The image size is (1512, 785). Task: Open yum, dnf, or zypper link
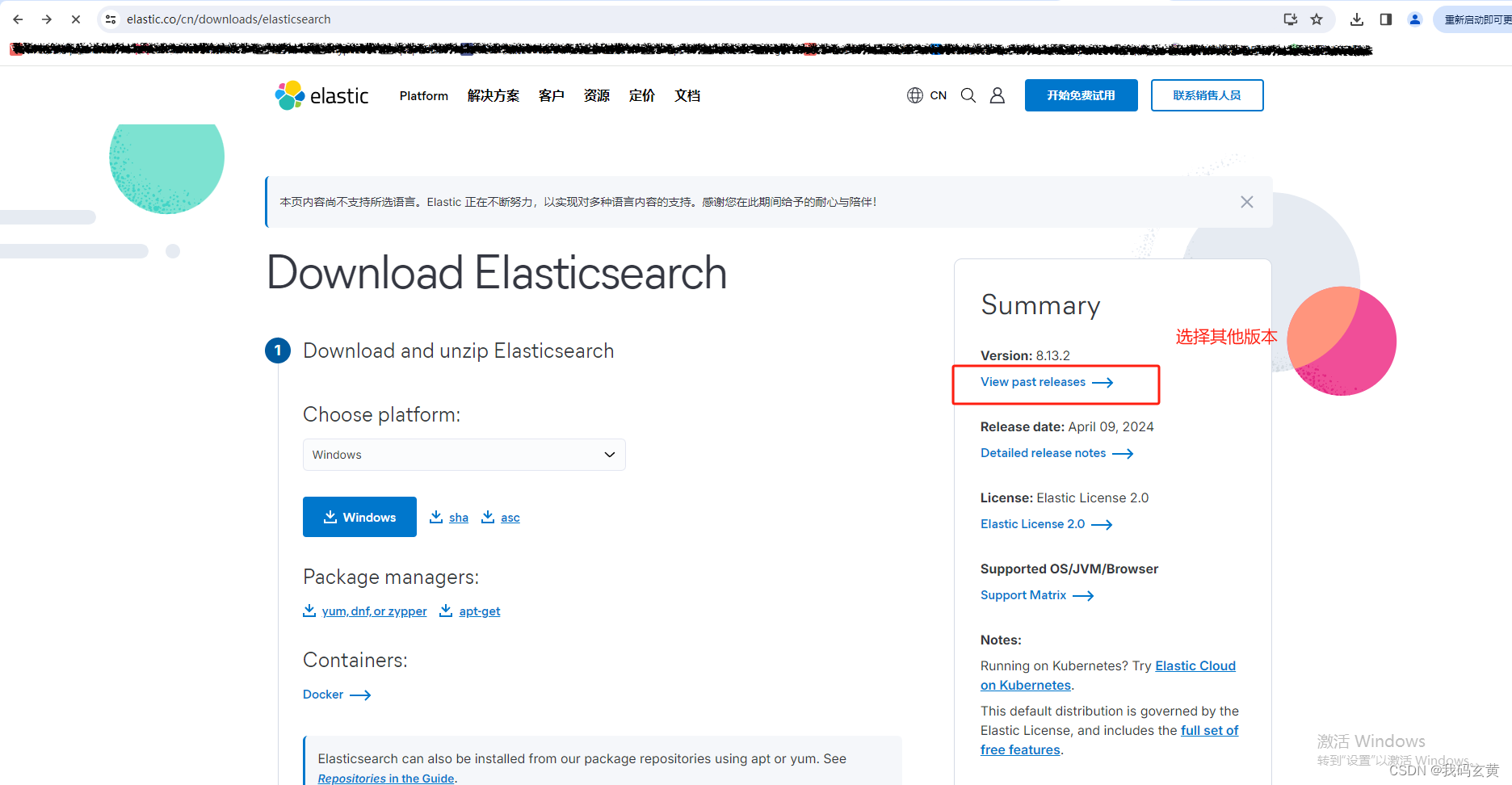(x=374, y=611)
